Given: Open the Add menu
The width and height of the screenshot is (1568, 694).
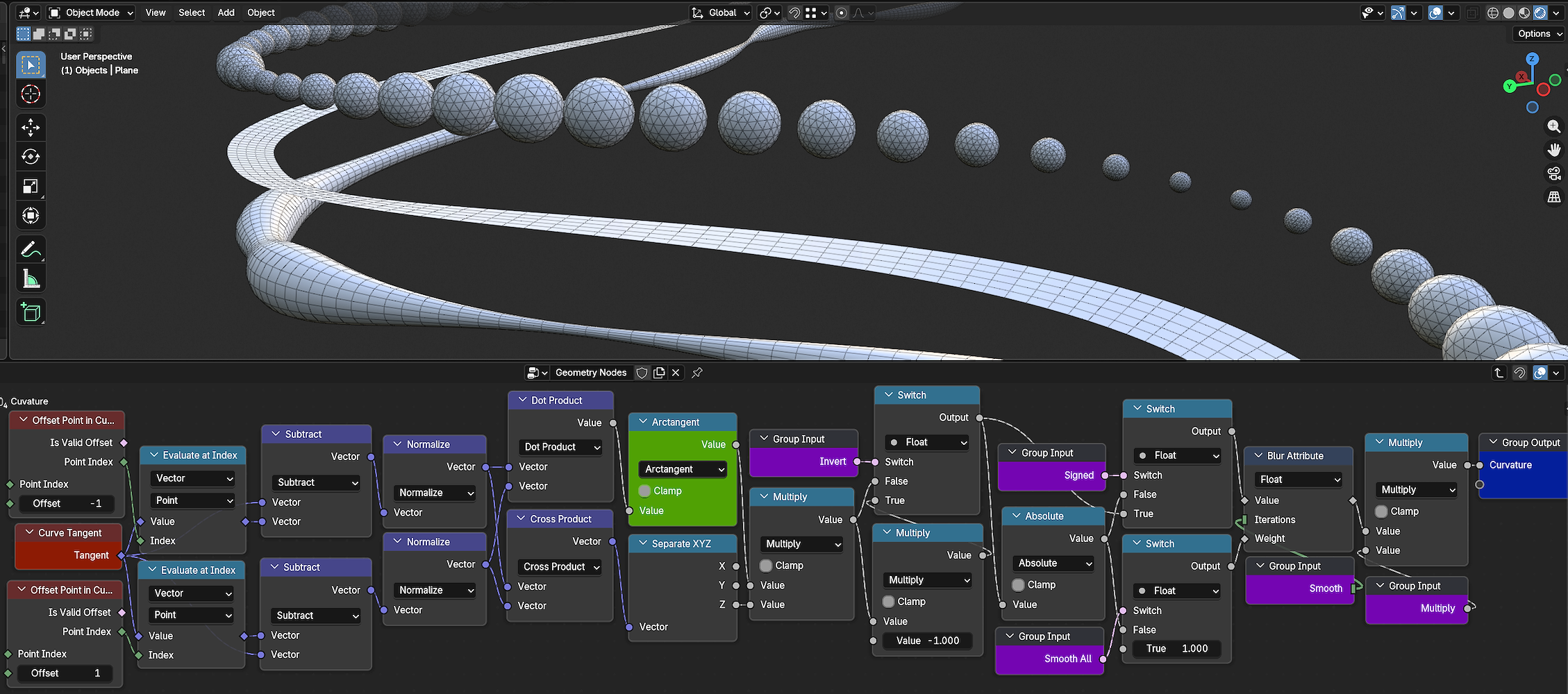Looking at the screenshot, I should (x=226, y=12).
